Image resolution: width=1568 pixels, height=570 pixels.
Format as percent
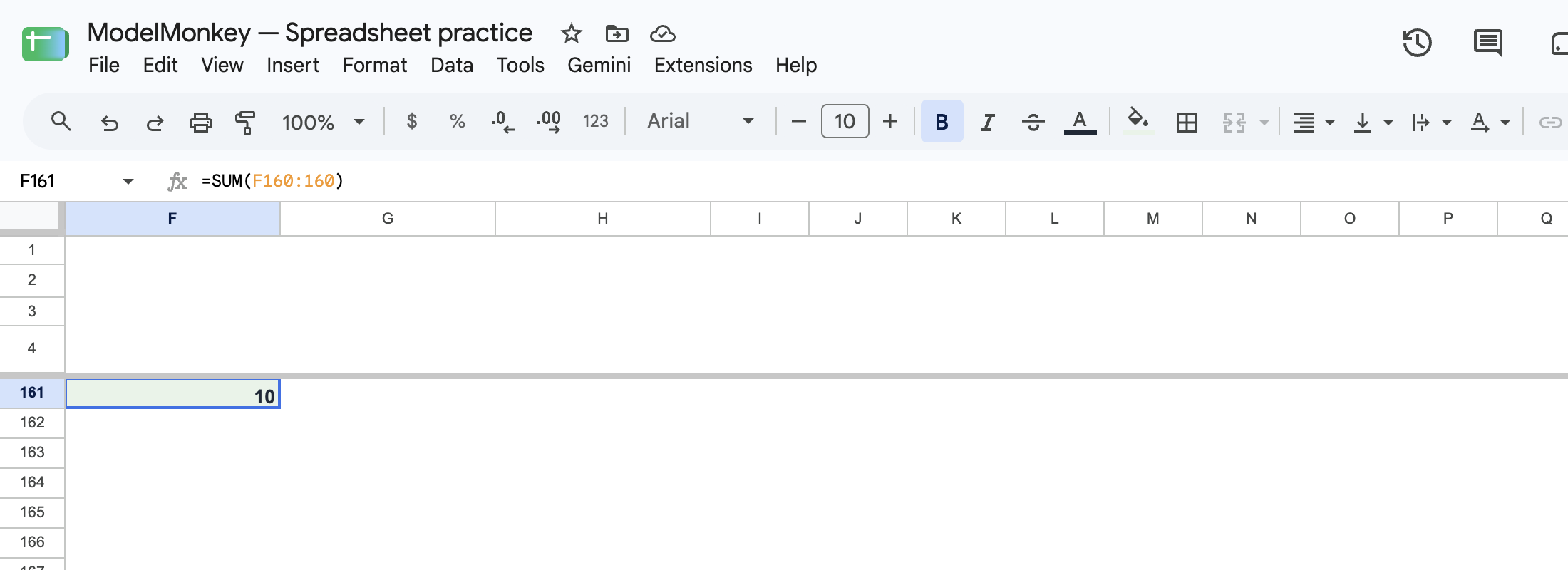[x=458, y=122]
